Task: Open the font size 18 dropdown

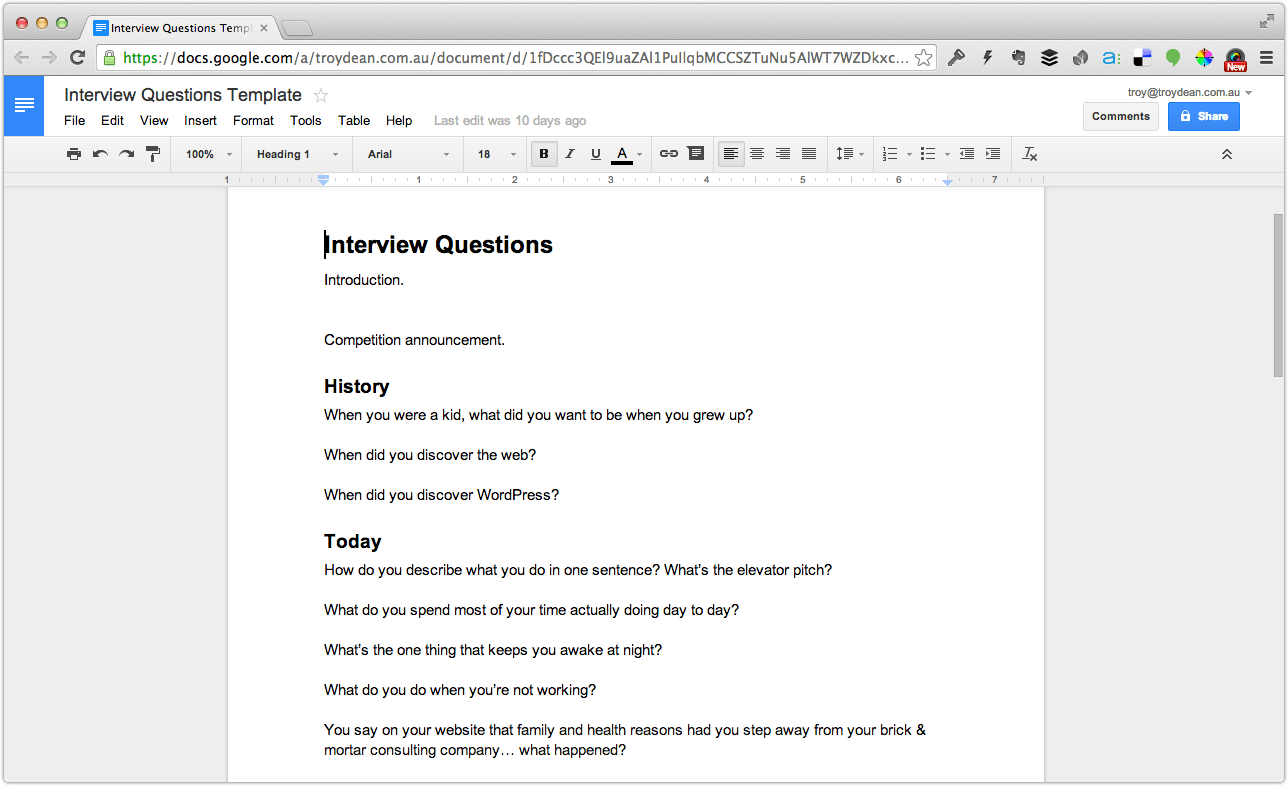Action: (496, 154)
